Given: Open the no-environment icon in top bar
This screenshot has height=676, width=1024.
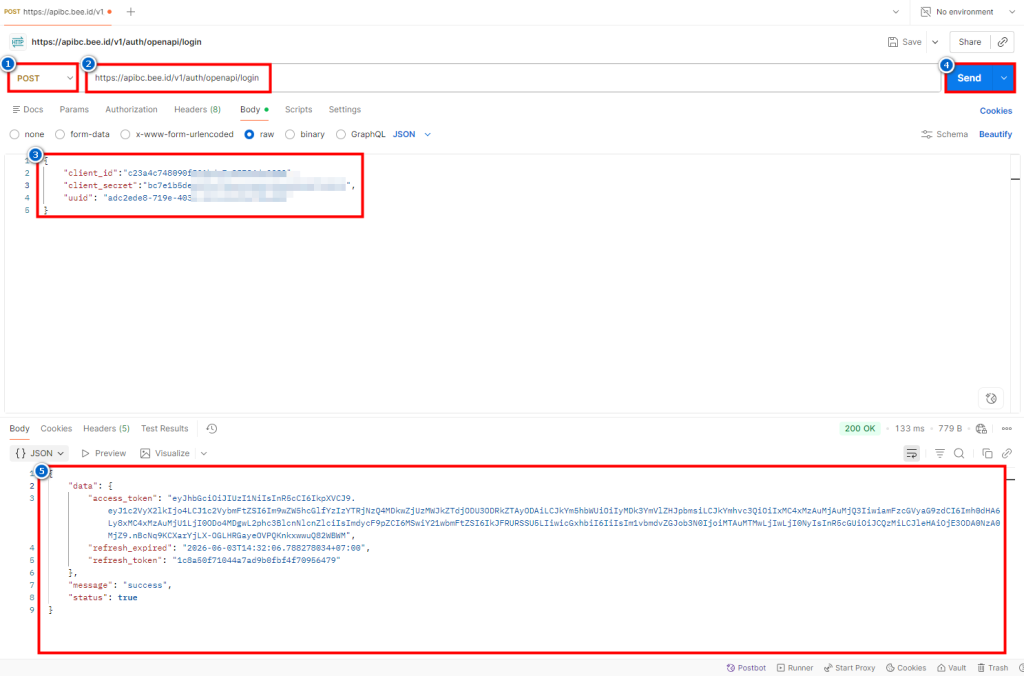Looking at the screenshot, I should (925, 12).
